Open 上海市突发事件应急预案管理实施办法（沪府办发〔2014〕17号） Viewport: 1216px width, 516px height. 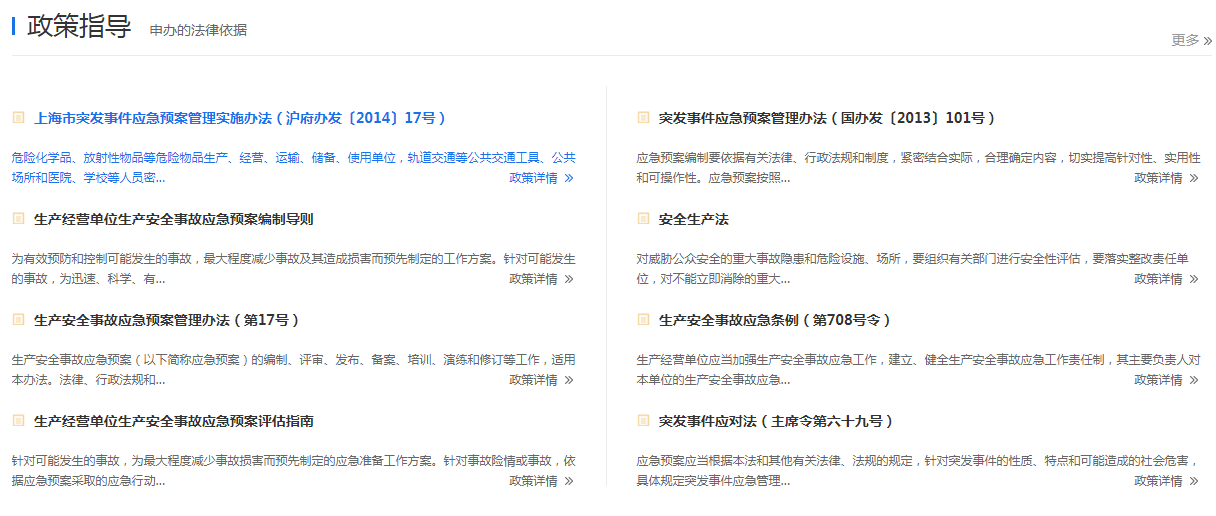pos(240,118)
